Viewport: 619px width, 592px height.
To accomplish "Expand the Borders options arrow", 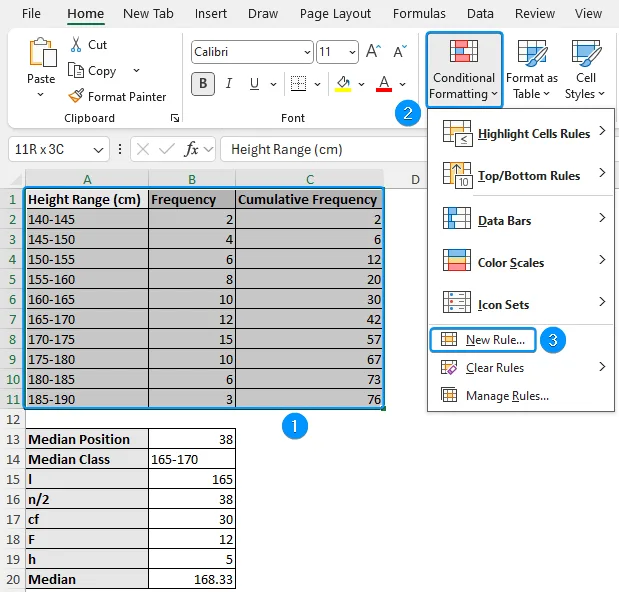I will click(x=317, y=84).
